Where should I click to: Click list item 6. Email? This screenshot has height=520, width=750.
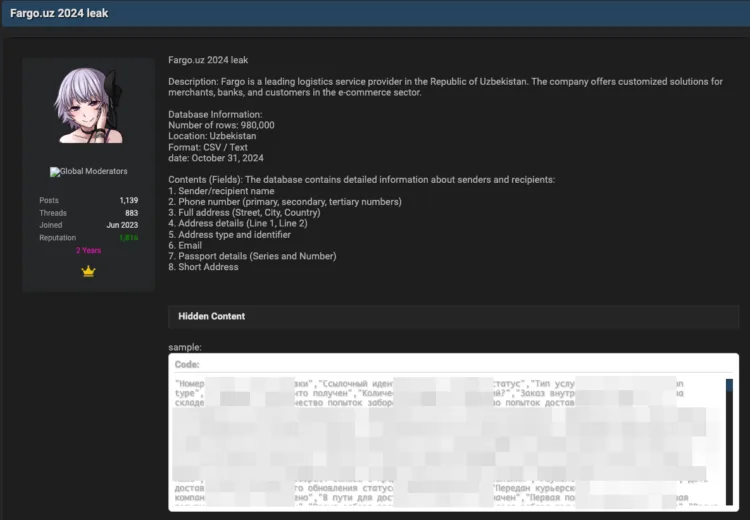(185, 245)
